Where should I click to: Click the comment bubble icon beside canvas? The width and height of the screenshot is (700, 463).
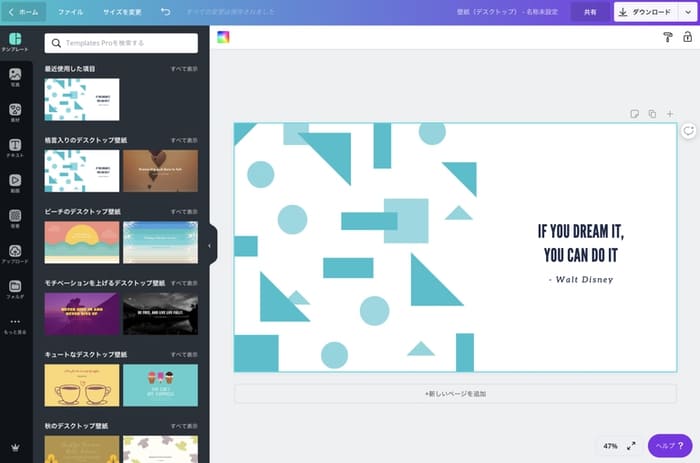[689, 131]
